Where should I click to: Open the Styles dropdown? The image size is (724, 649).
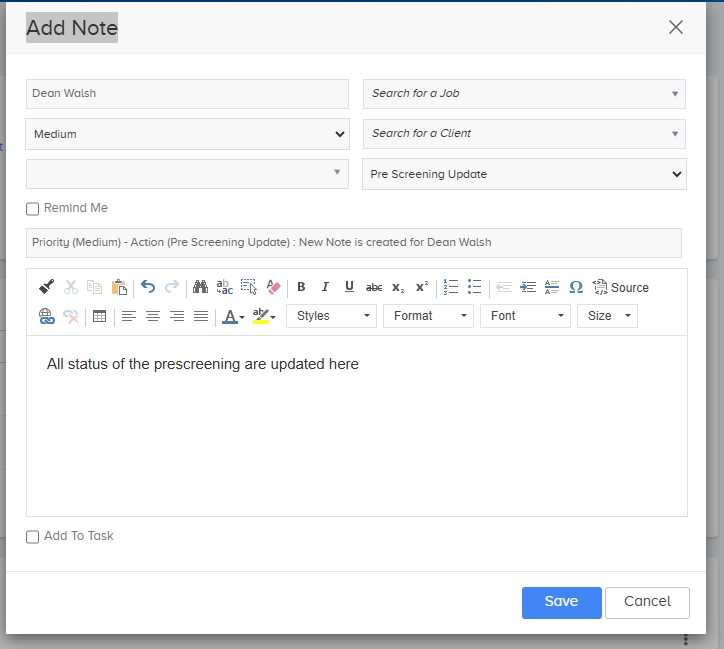pos(331,316)
